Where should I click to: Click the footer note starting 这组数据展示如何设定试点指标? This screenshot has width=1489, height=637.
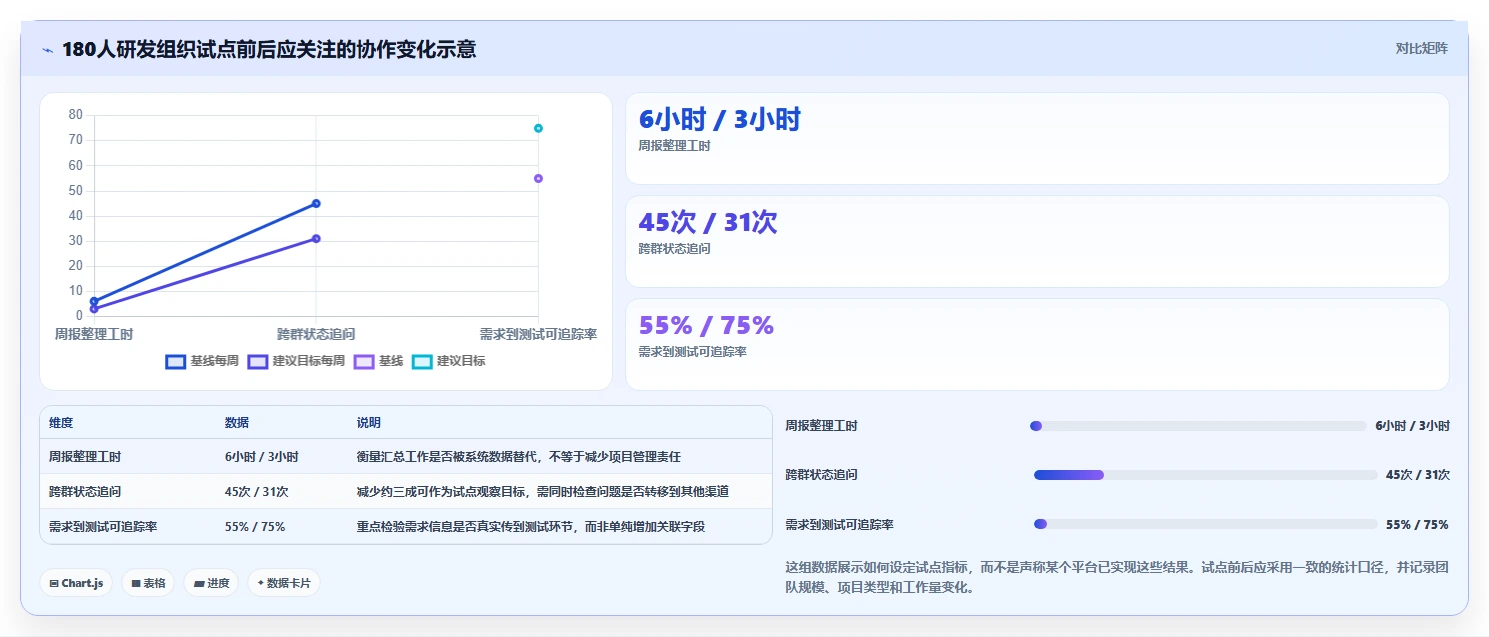point(1118,577)
